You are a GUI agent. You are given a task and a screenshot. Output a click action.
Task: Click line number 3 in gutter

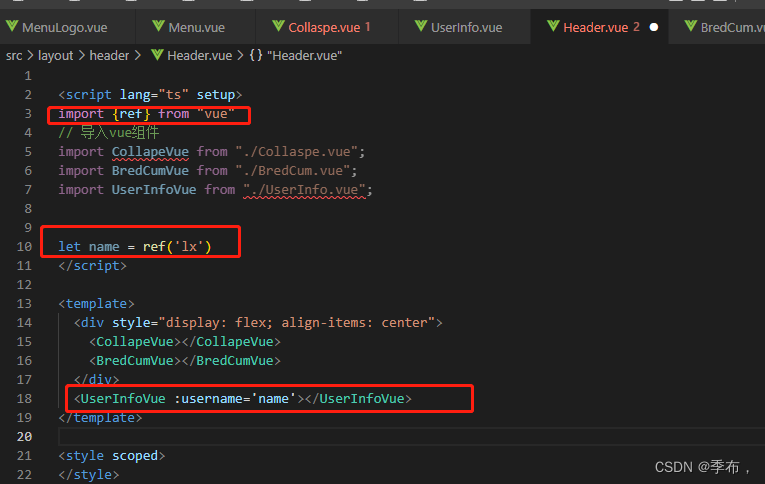28,114
